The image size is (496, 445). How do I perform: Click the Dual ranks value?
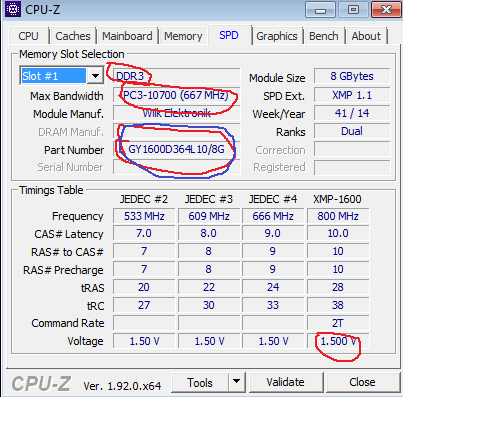tap(352, 131)
